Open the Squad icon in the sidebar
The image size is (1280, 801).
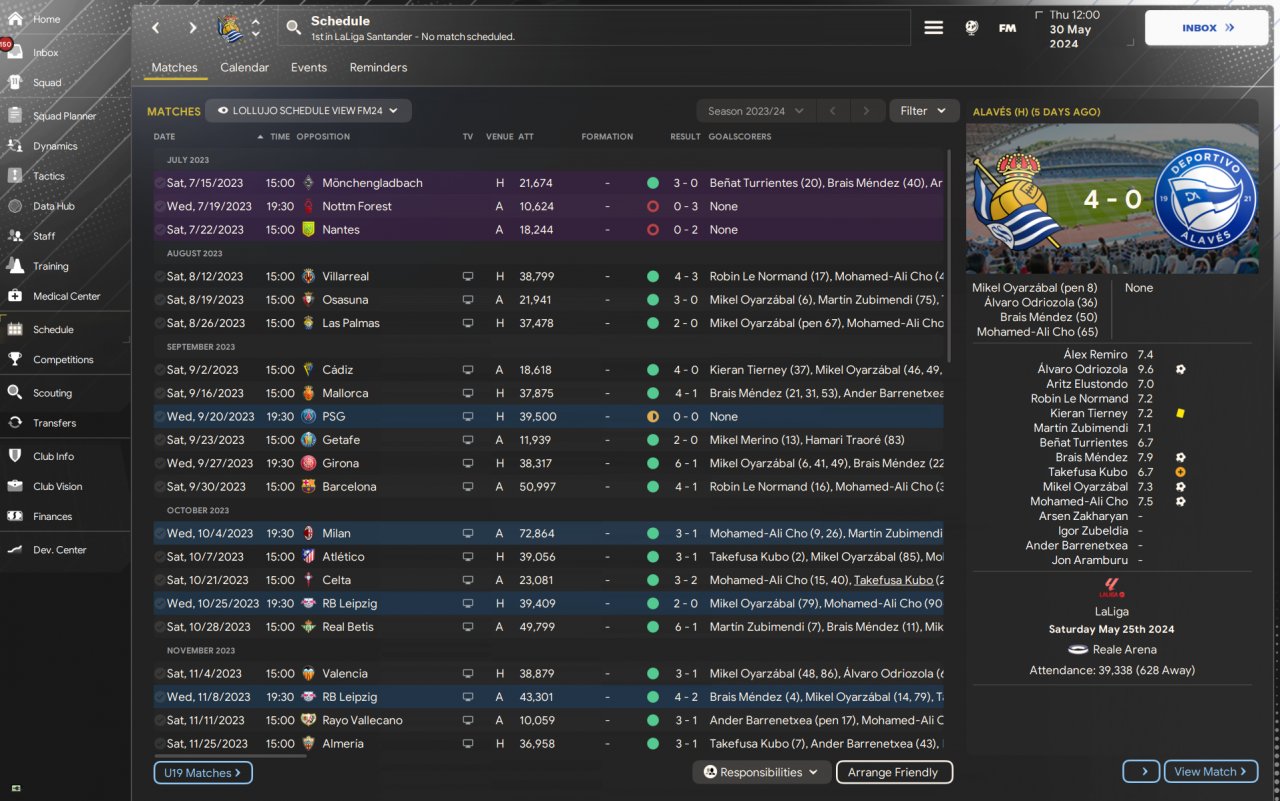15,83
